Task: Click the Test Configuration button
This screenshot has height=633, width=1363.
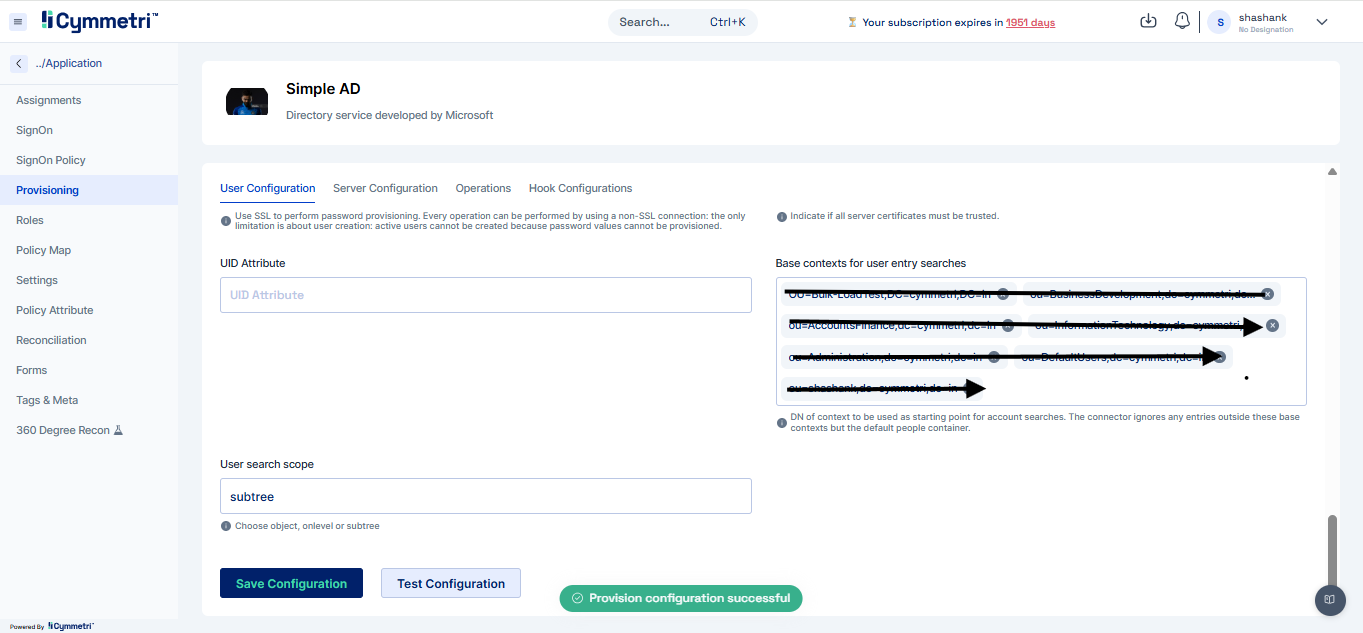Action: pyautogui.click(x=451, y=584)
